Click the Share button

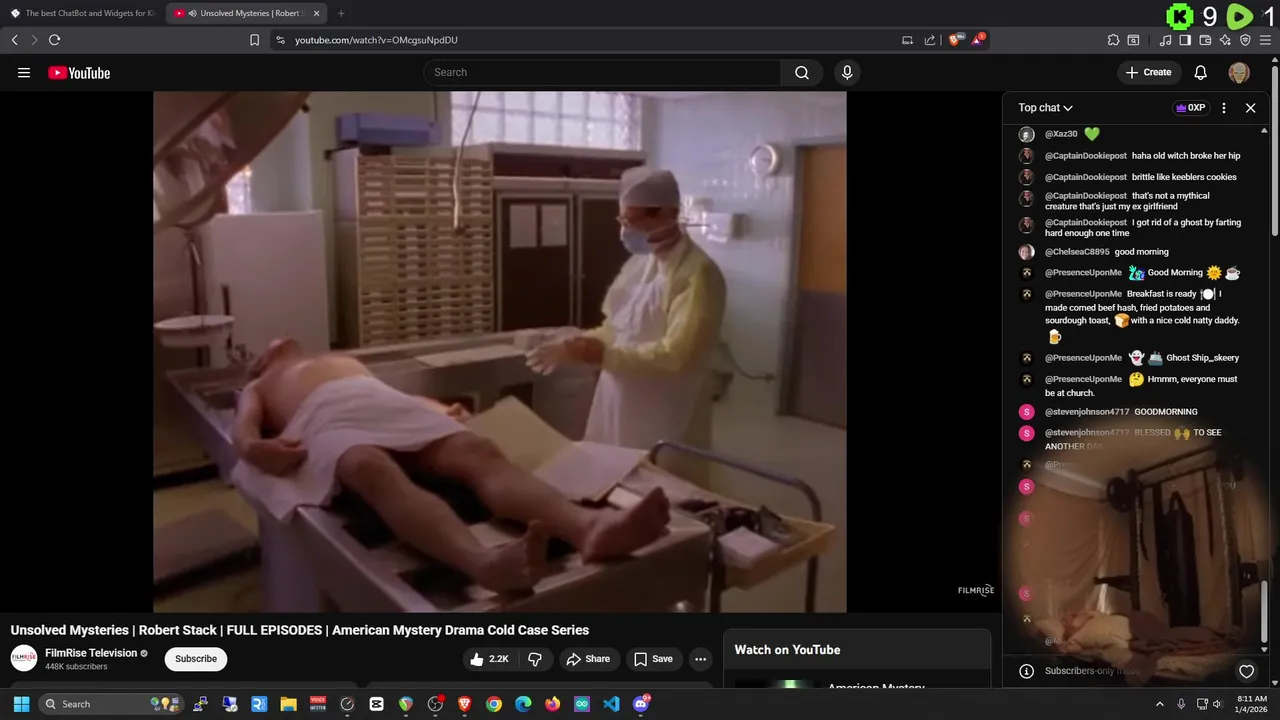pyautogui.click(x=587, y=659)
